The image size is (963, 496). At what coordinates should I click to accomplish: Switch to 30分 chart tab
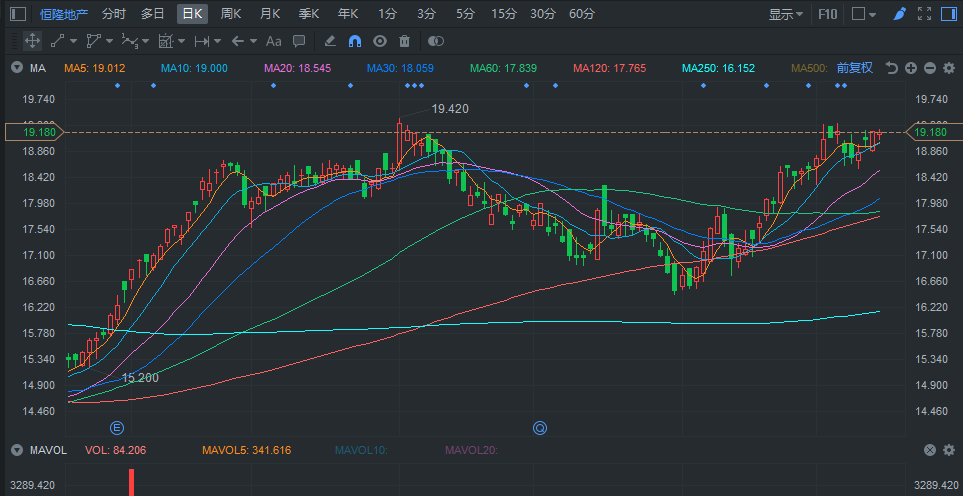543,14
